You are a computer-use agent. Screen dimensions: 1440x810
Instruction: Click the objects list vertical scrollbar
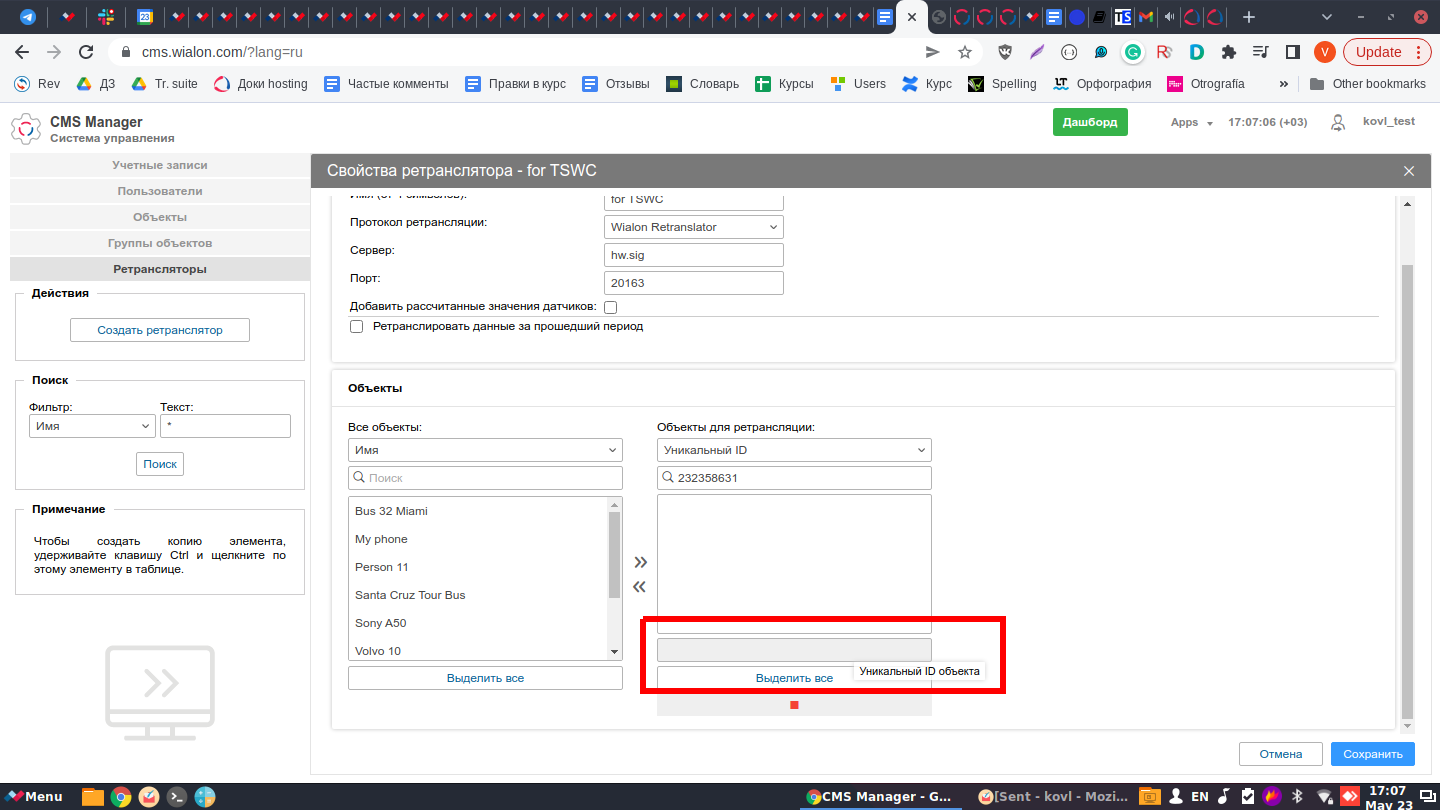coord(614,555)
